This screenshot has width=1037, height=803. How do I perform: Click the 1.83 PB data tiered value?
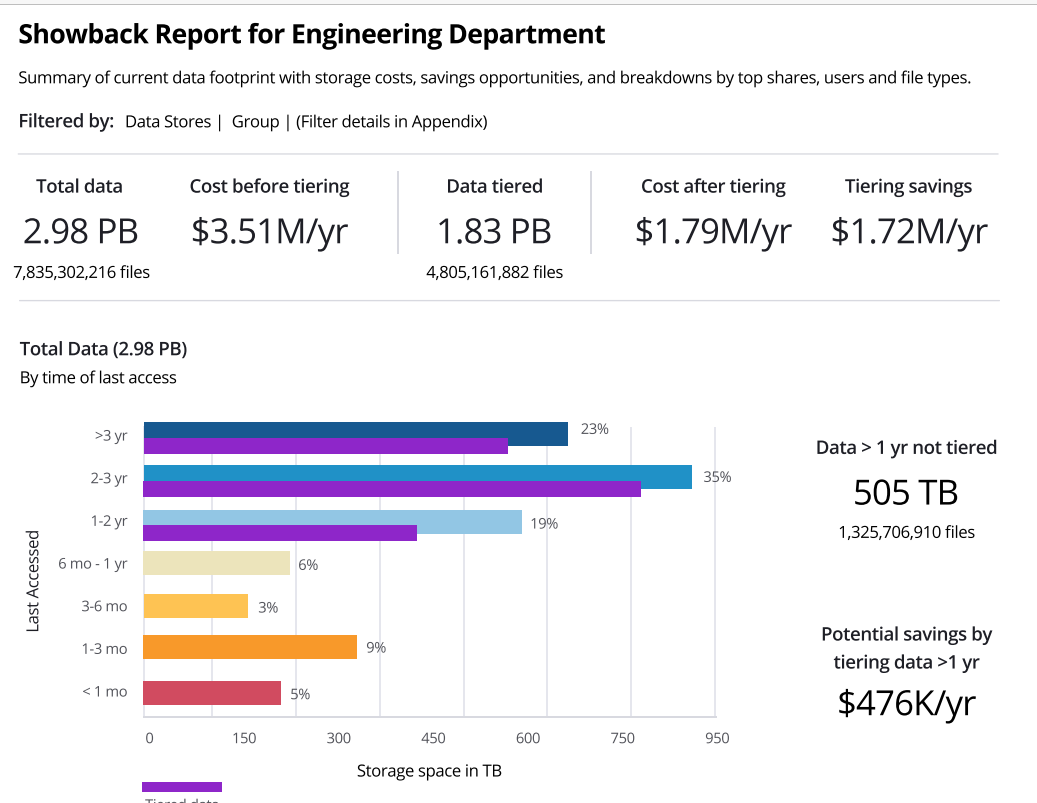pos(494,231)
